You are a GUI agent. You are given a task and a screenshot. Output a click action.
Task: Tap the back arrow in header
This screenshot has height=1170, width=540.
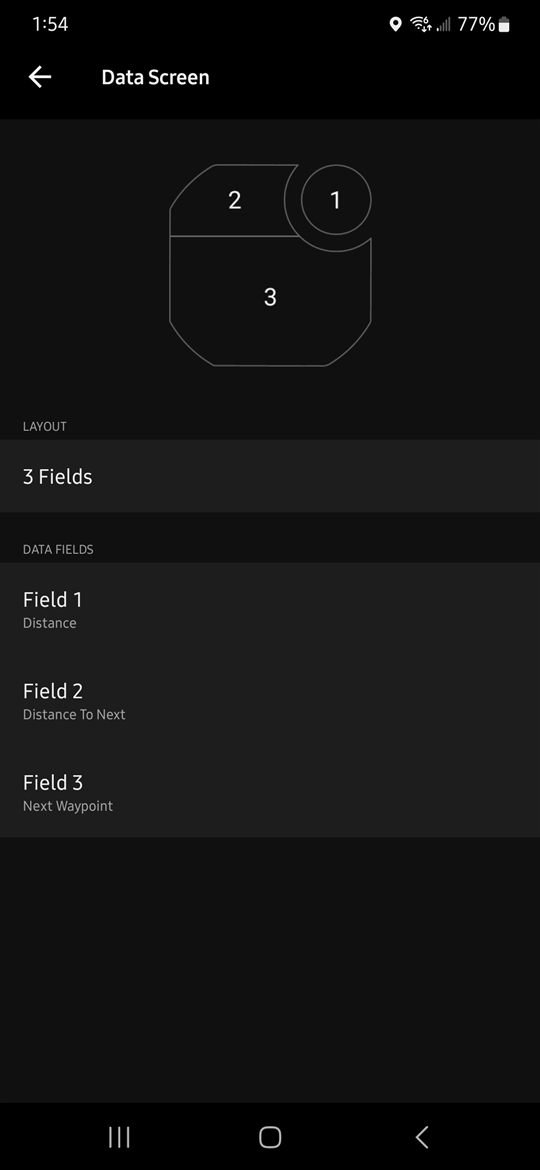[x=40, y=77]
